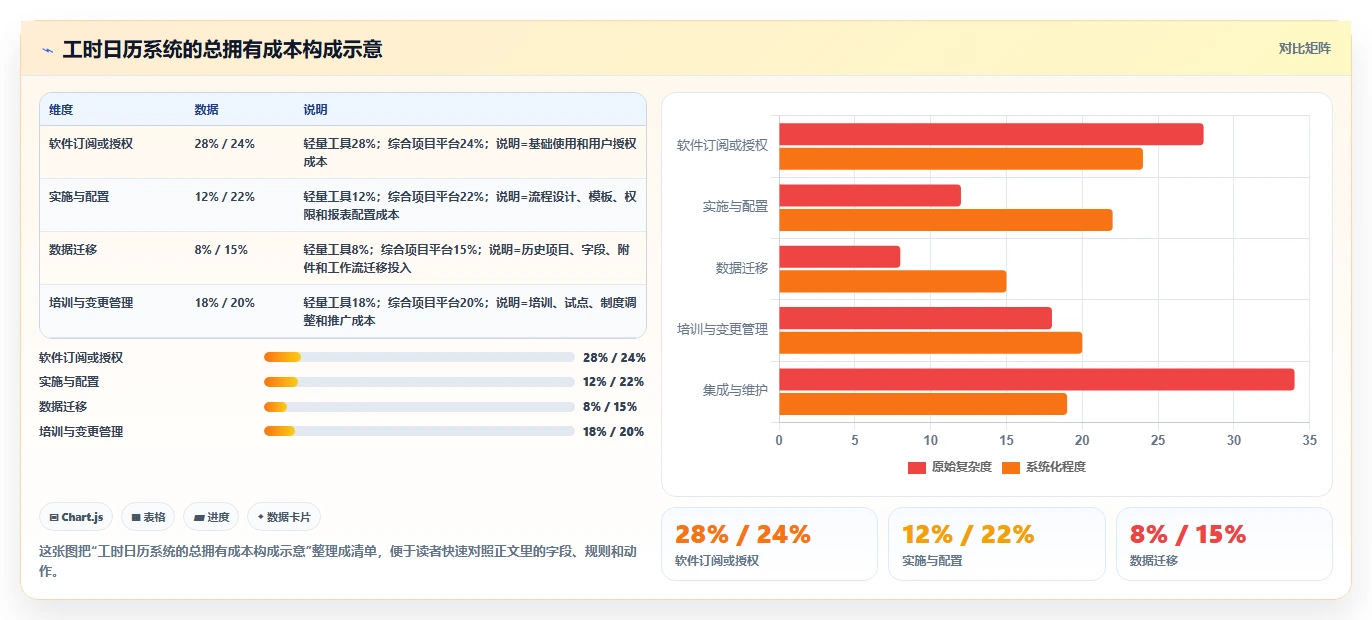
Task: Click the 35 tick on chart axis
Action: (1309, 440)
